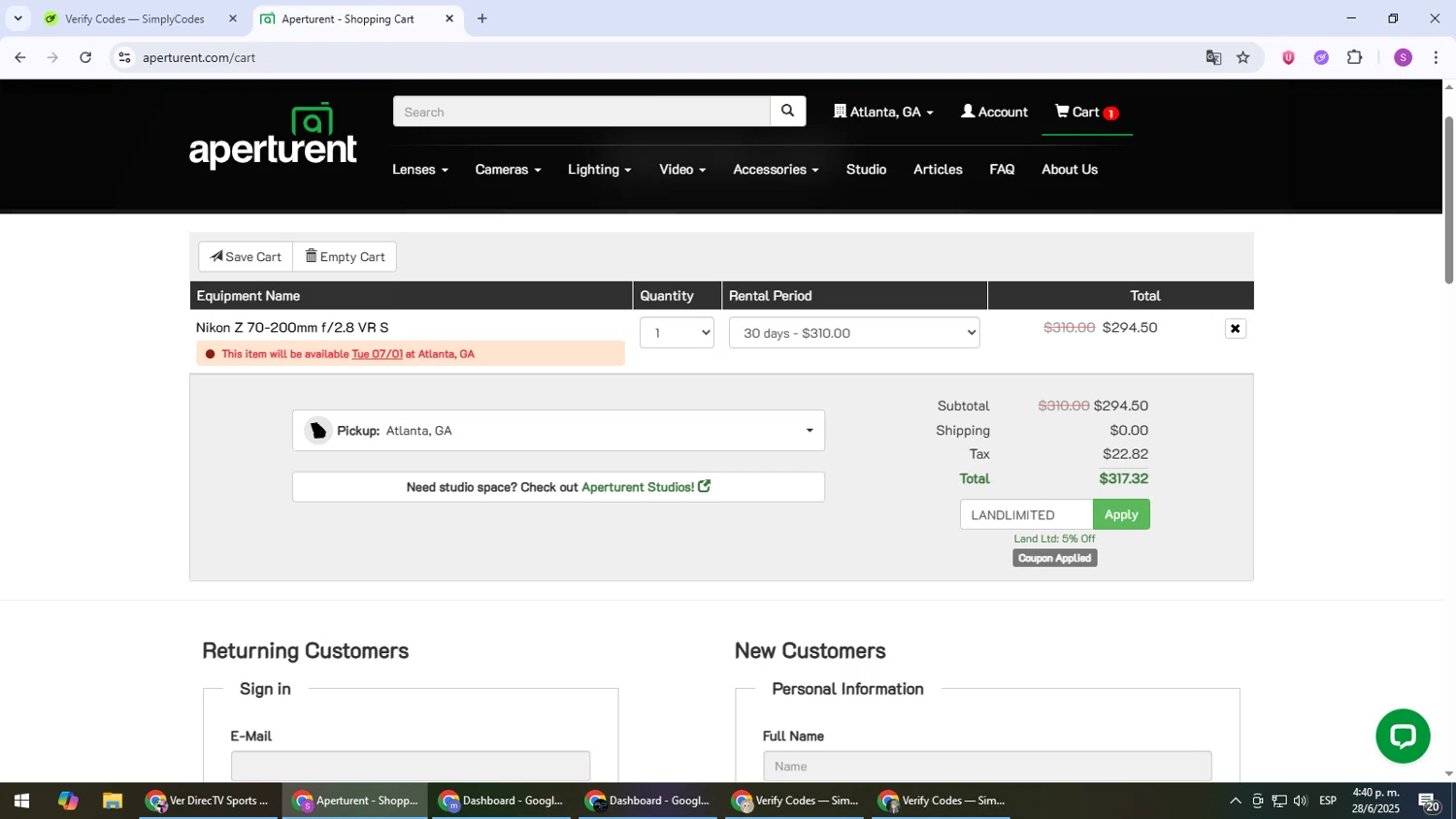Viewport: 1456px width, 819px height.
Task: Open the FAQ page
Action: [x=1002, y=170]
